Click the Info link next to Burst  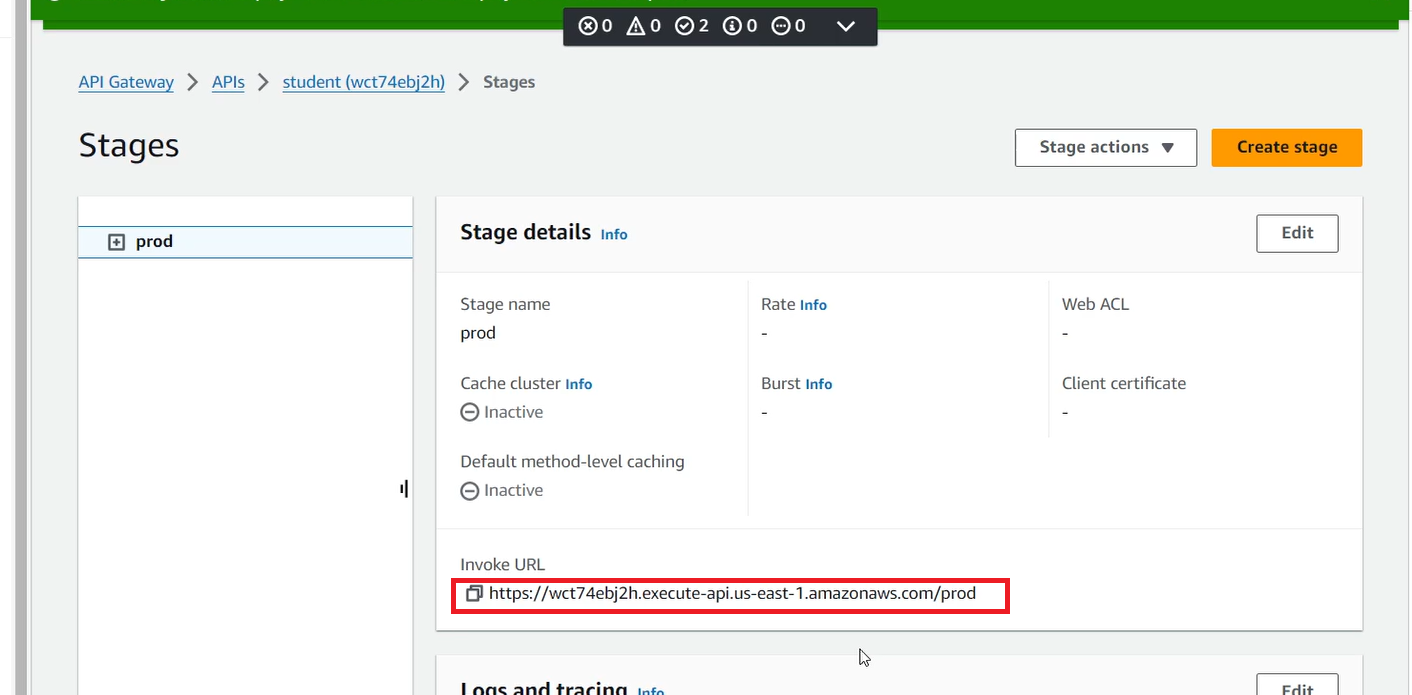819,384
